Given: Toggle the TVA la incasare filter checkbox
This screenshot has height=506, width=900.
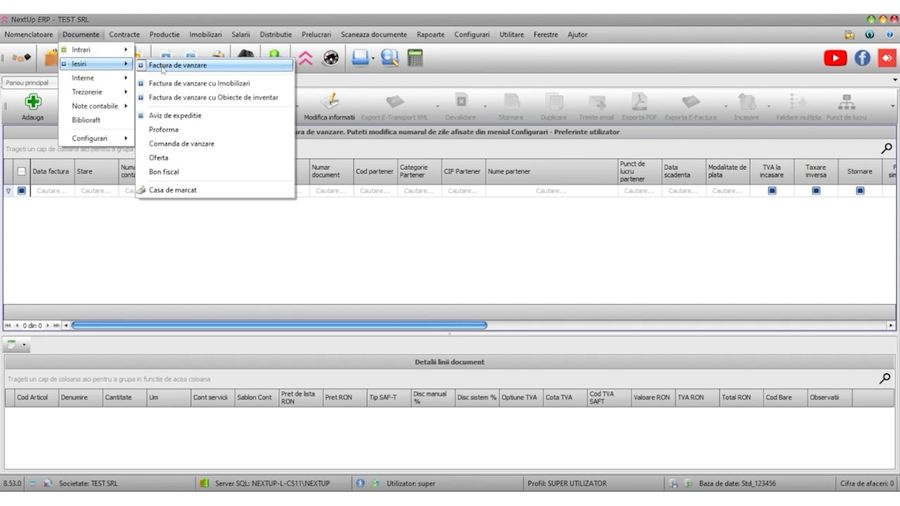Looking at the screenshot, I should pyautogui.click(x=771, y=190).
